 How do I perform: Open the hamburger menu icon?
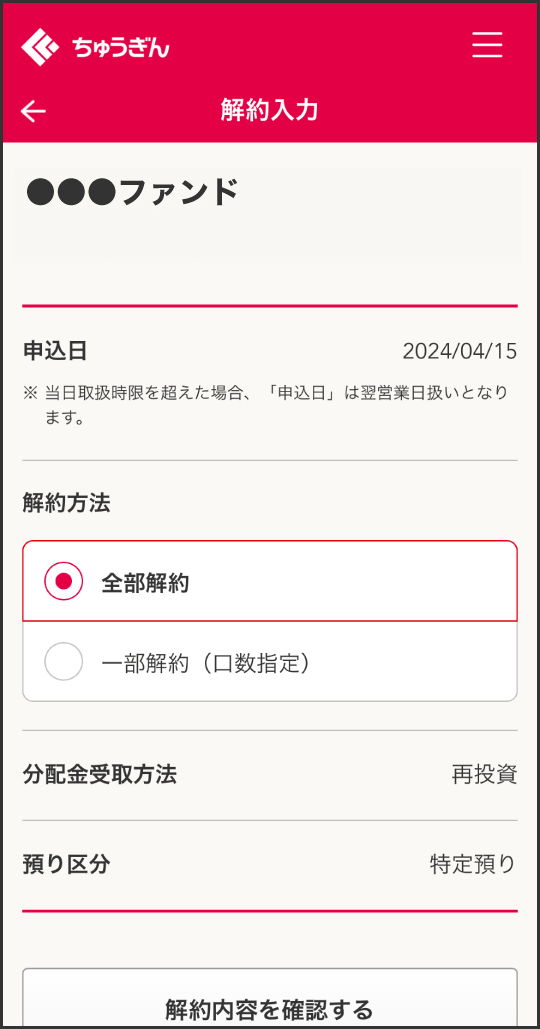point(487,45)
